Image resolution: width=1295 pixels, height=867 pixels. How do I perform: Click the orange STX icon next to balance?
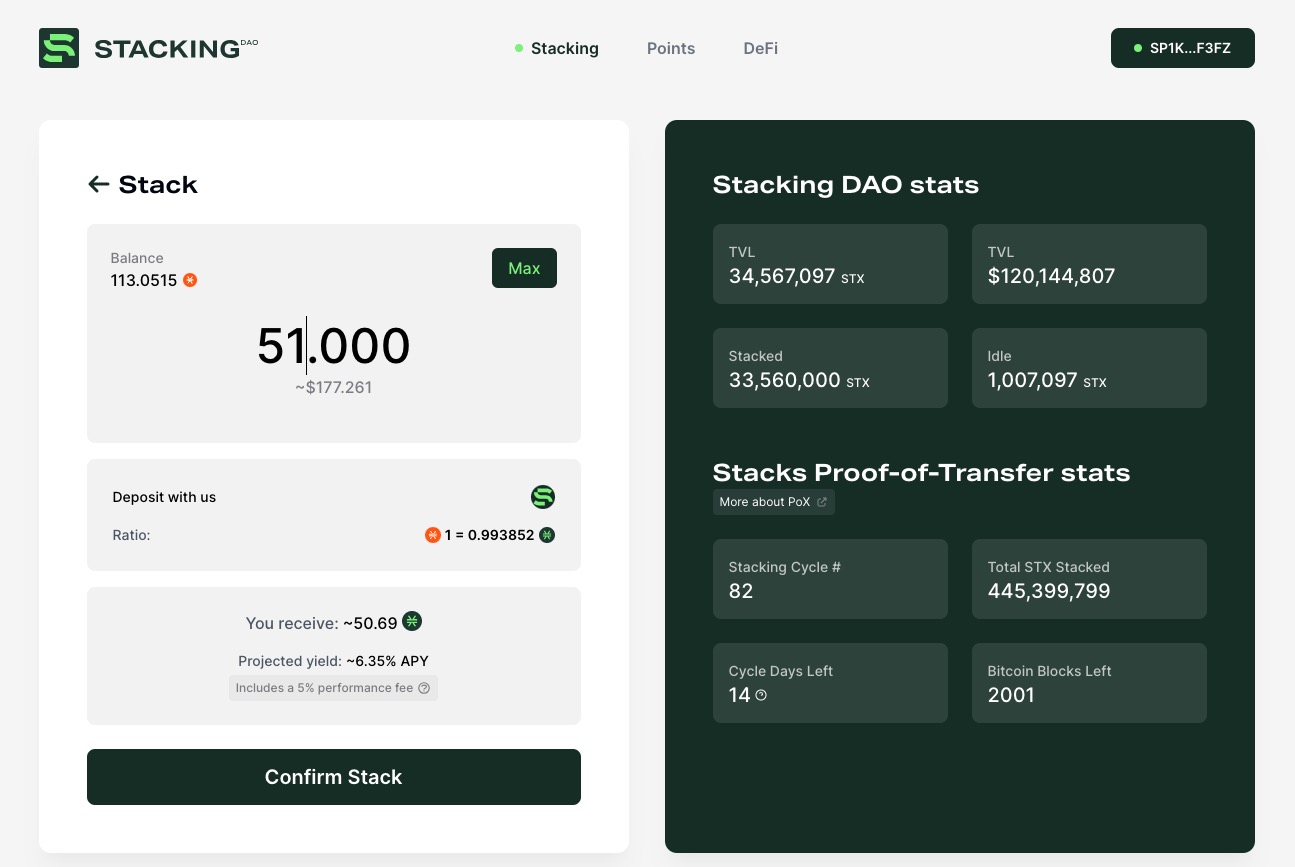coord(190,280)
